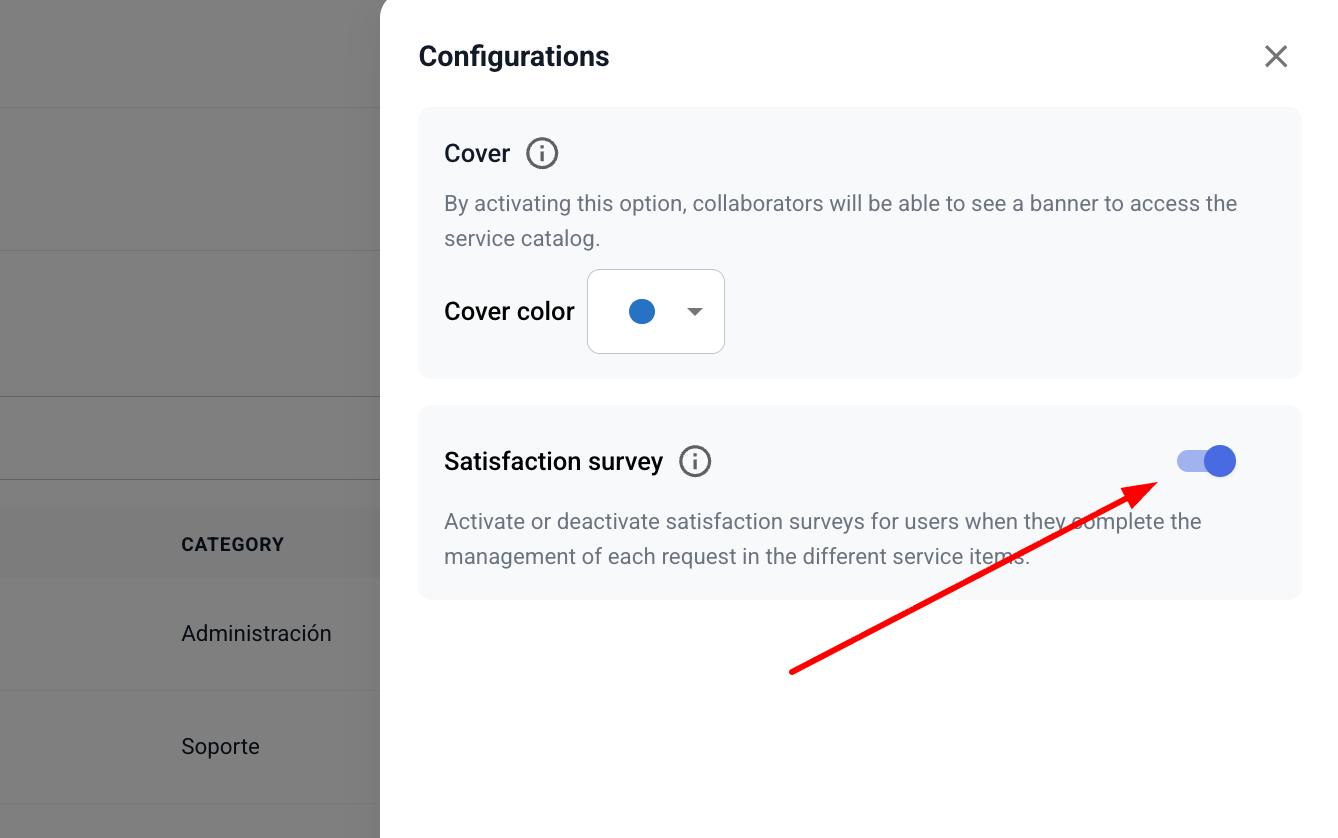
Task: Click the dimmed area between Administración and Soporte
Action: pyautogui.click(x=190, y=690)
